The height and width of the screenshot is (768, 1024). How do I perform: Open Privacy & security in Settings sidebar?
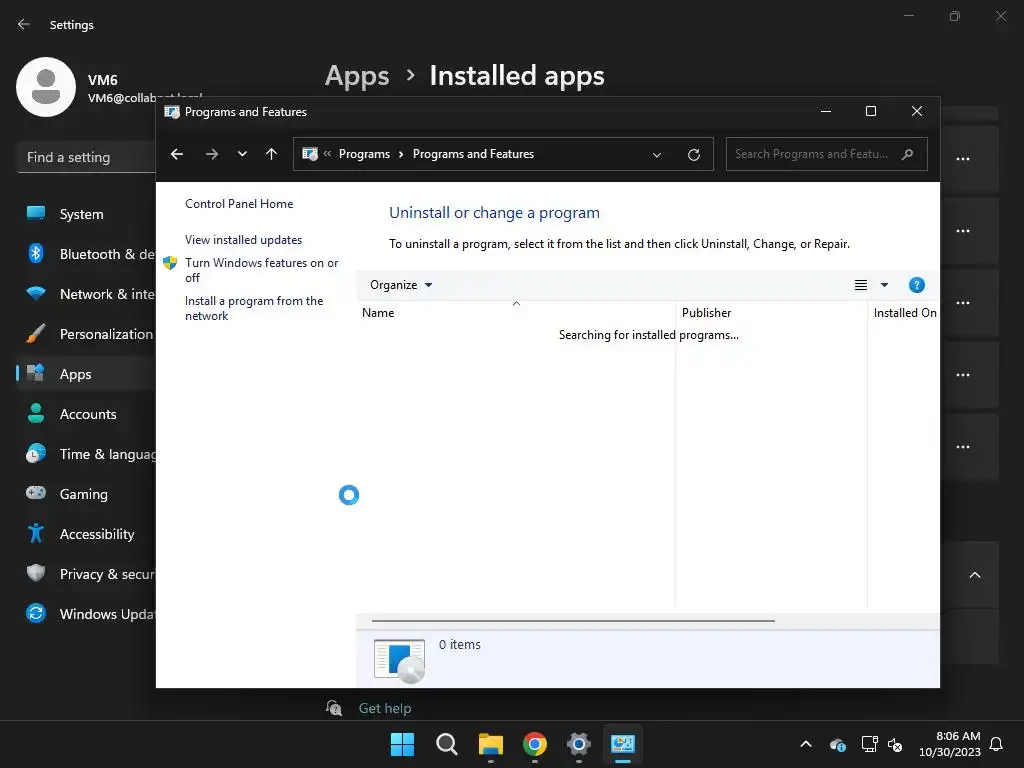pos(86,574)
